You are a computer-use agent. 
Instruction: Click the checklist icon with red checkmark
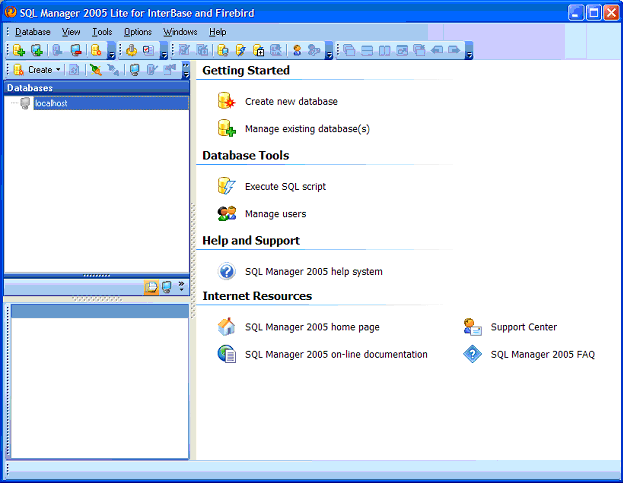tap(149, 50)
